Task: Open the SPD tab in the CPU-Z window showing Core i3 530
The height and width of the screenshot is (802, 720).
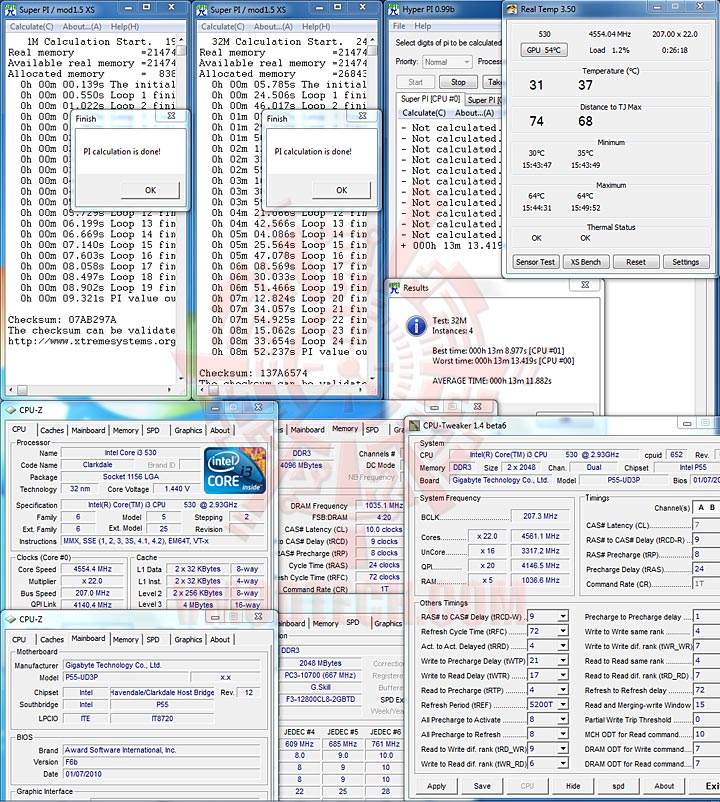Action: (x=153, y=430)
